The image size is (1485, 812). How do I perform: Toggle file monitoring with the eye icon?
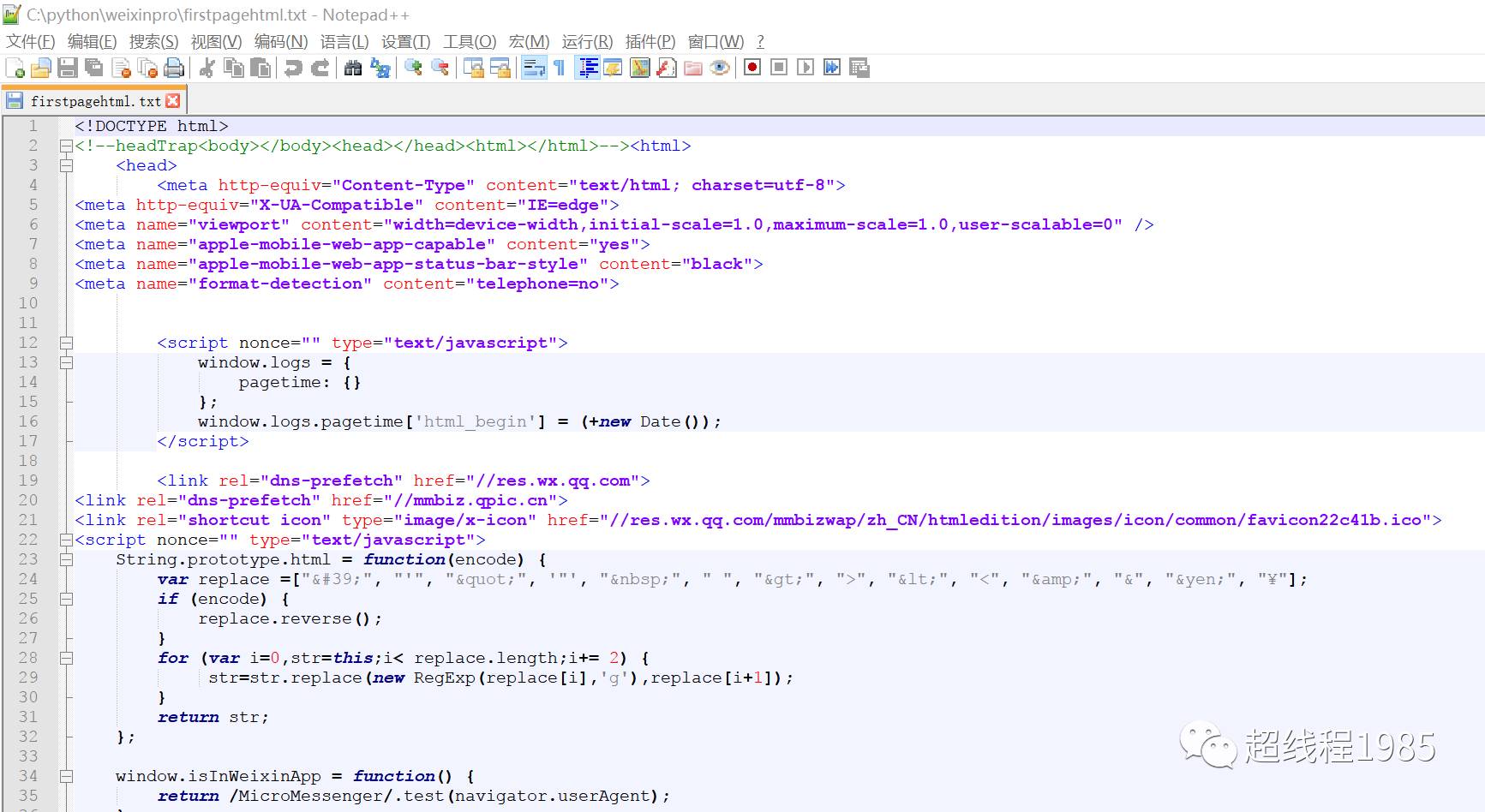coord(720,68)
